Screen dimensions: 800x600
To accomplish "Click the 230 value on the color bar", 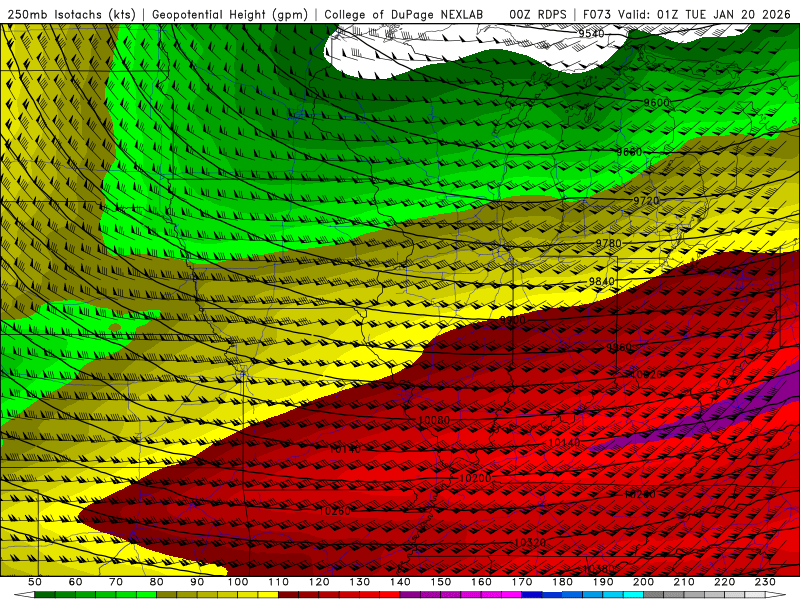I will pos(766,582).
